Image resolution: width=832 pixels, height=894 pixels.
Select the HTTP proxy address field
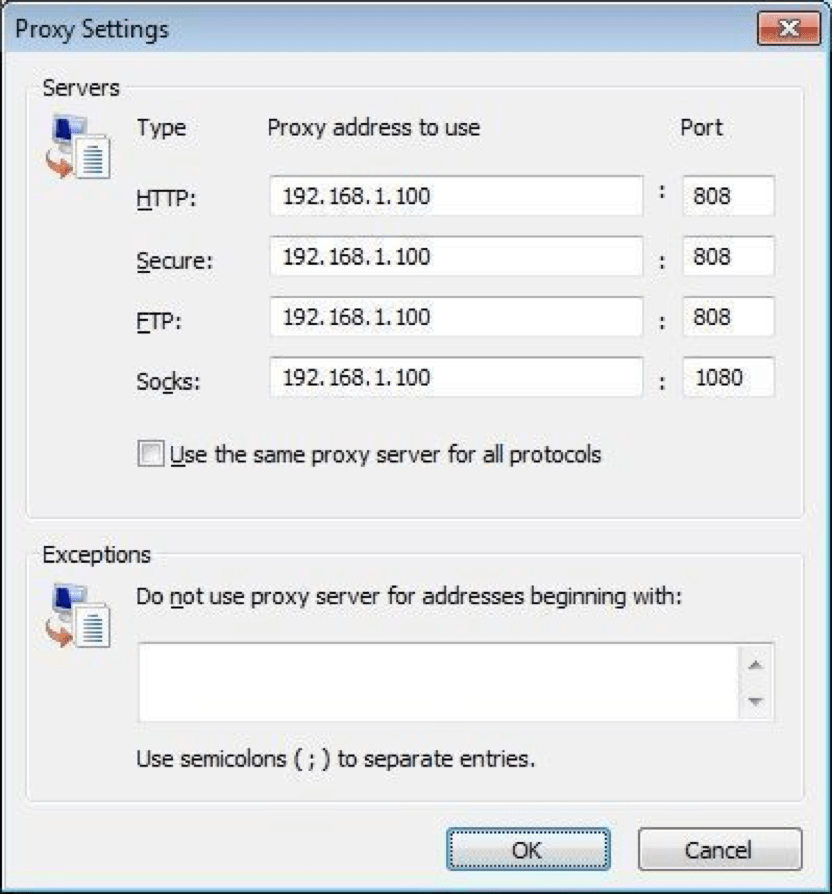pyautogui.click(x=455, y=196)
